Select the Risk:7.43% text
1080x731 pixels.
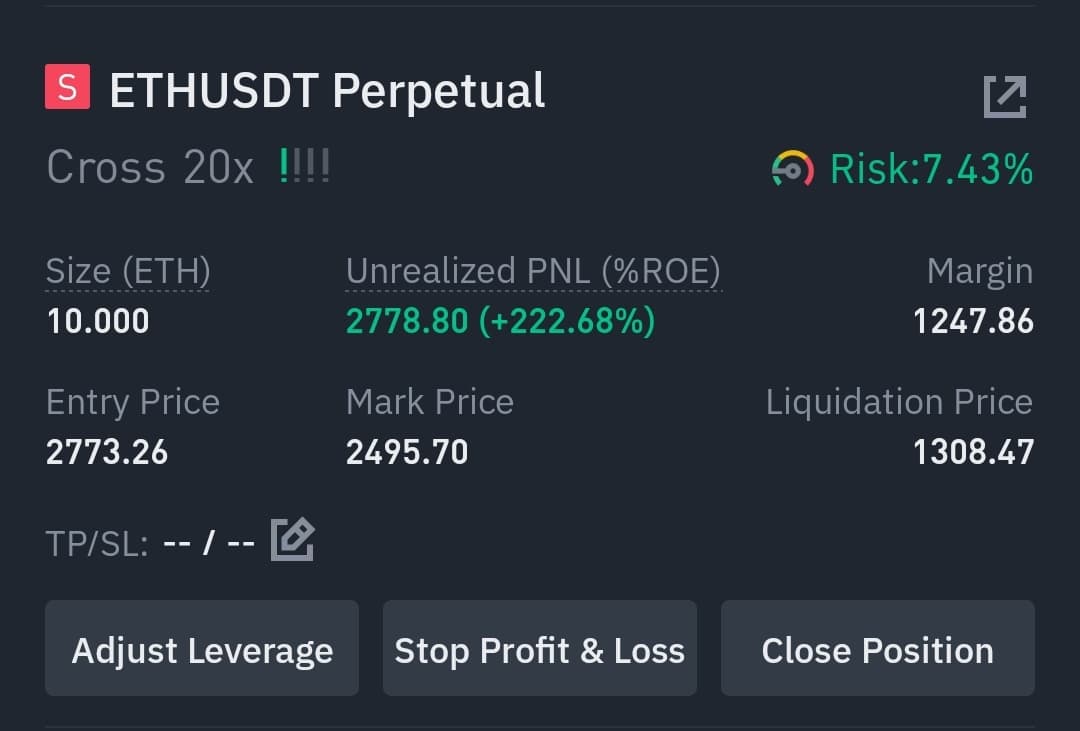pyautogui.click(x=932, y=169)
